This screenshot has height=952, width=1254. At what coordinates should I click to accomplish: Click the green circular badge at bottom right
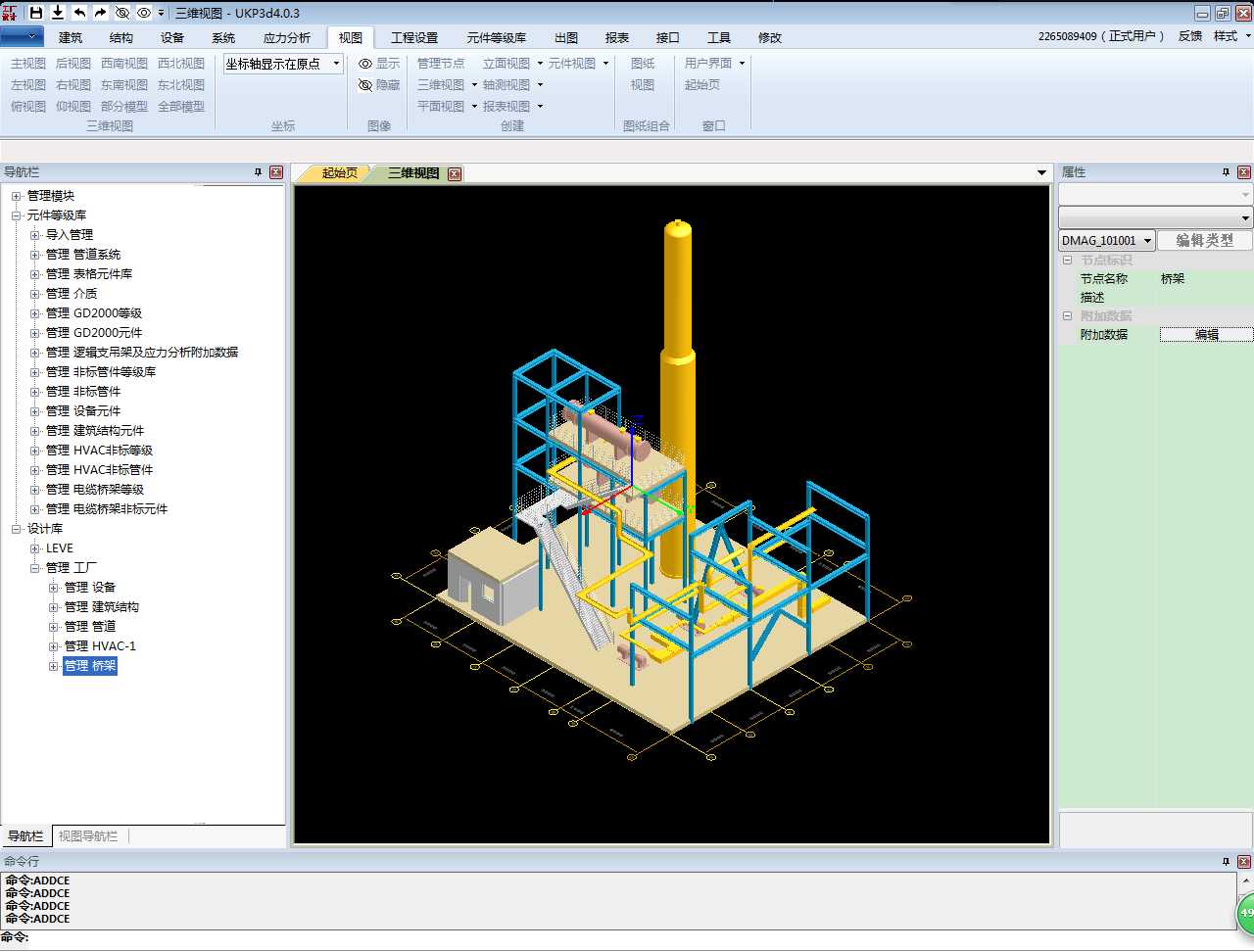coord(1245,913)
